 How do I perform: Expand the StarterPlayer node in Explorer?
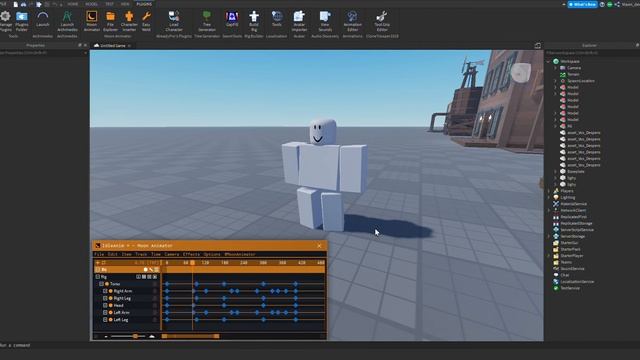tap(549, 256)
